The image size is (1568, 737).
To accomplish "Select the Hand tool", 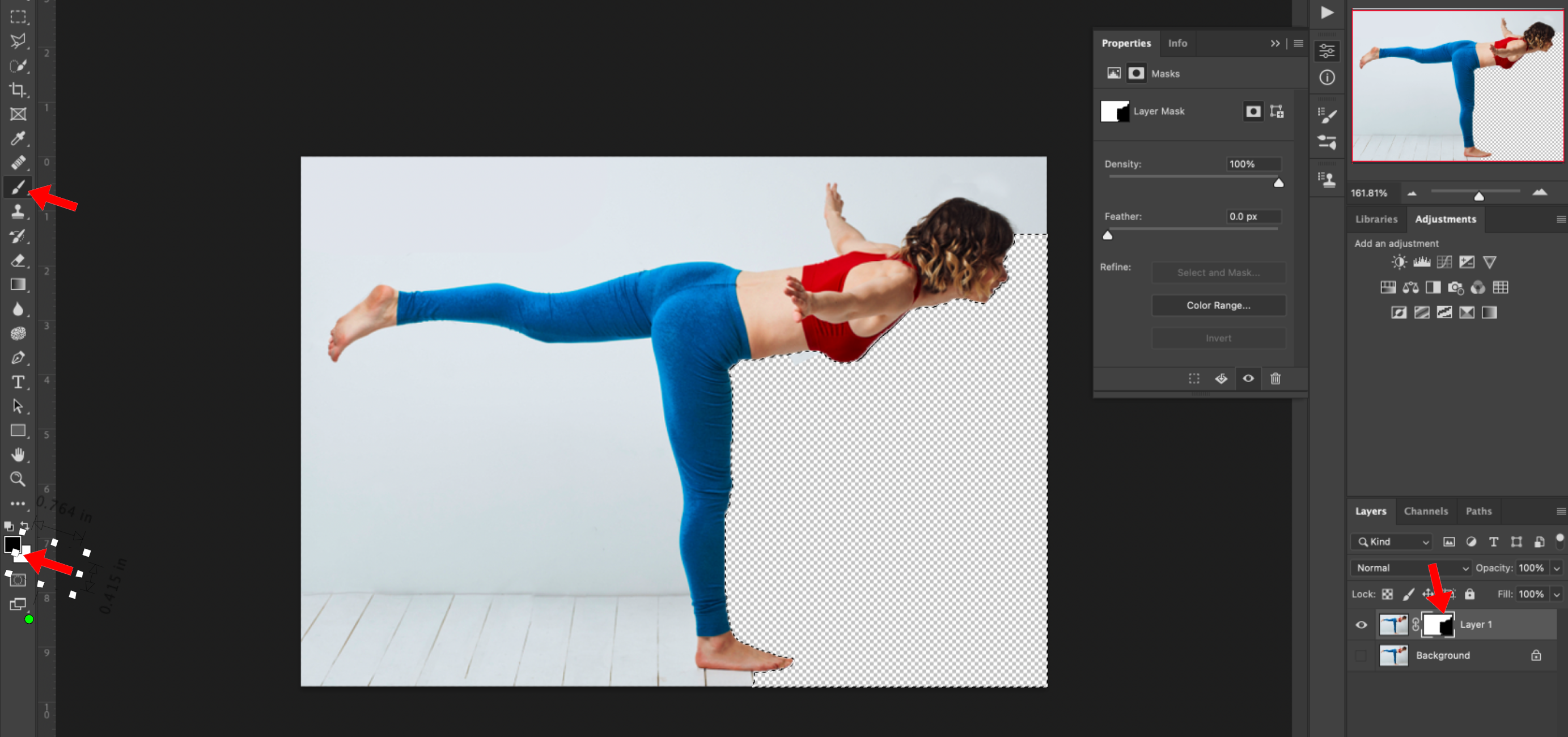I will [x=18, y=455].
